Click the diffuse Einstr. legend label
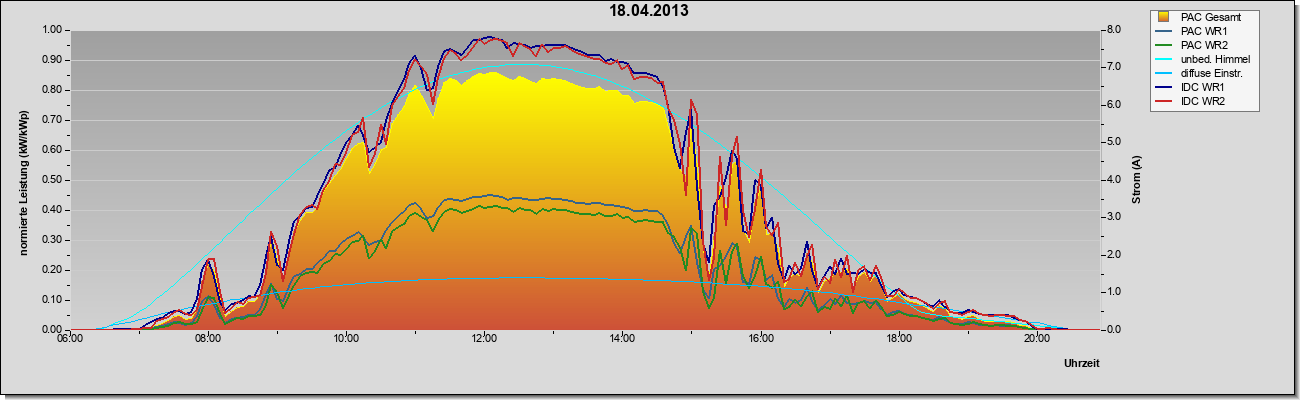Viewport: 1300px width, 400px height. 1213,73
